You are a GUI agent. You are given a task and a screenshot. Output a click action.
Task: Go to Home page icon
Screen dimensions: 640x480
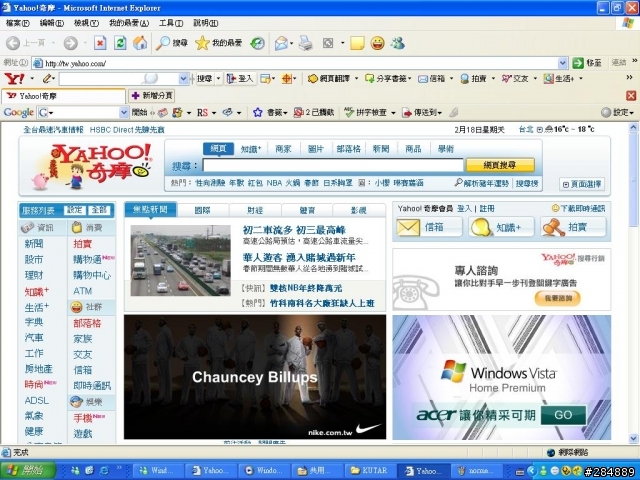click(x=140, y=43)
